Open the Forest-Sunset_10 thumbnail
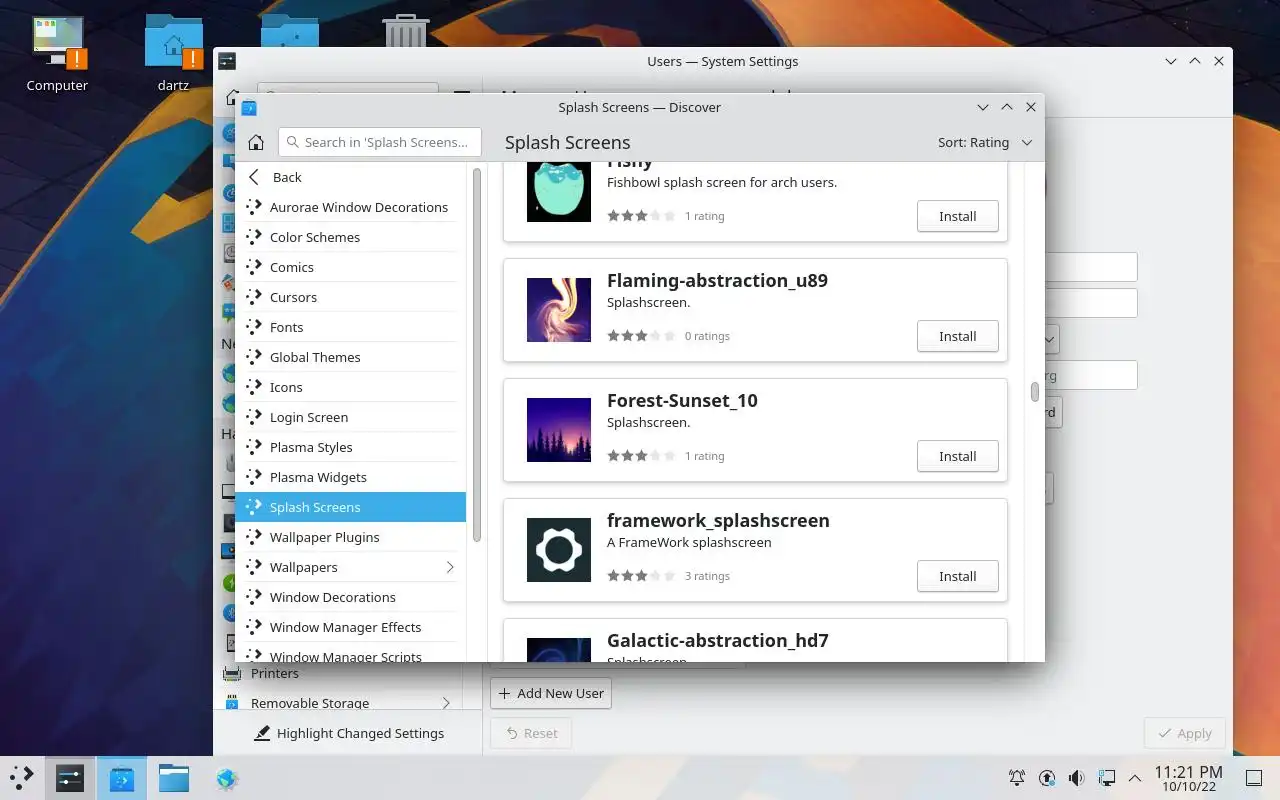This screenshot has width=1280, height=800. (559, 430)
